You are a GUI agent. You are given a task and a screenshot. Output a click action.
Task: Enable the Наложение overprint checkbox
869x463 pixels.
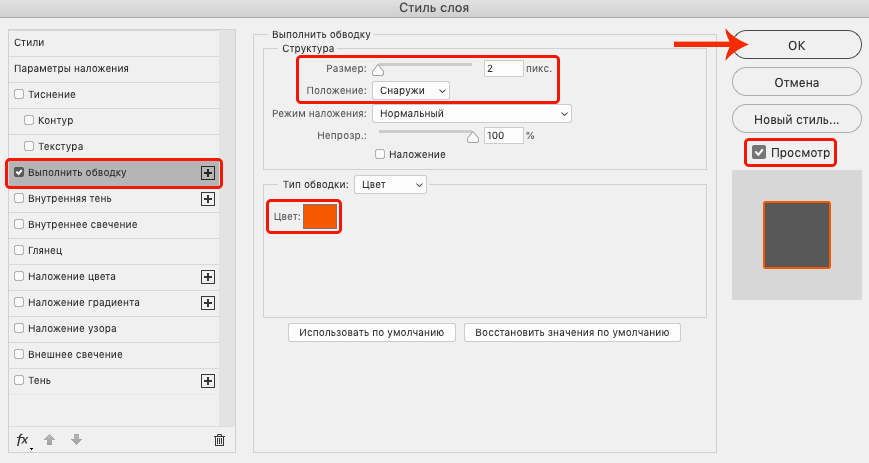[x=380, y=155]
